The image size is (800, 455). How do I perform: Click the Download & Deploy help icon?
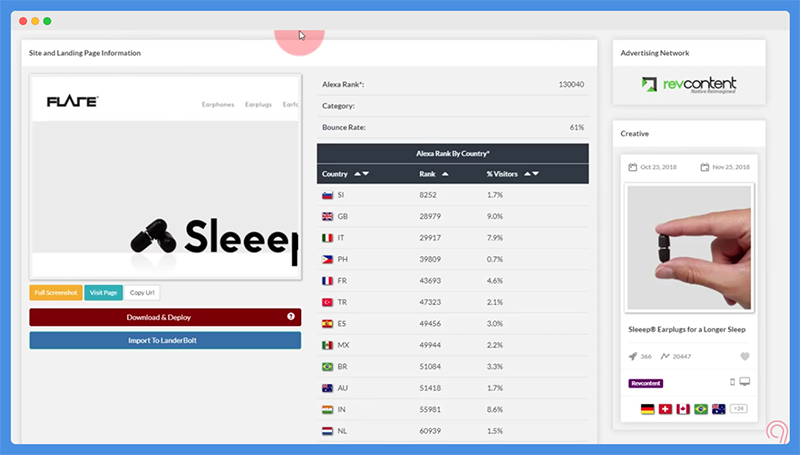coord(291,317)
